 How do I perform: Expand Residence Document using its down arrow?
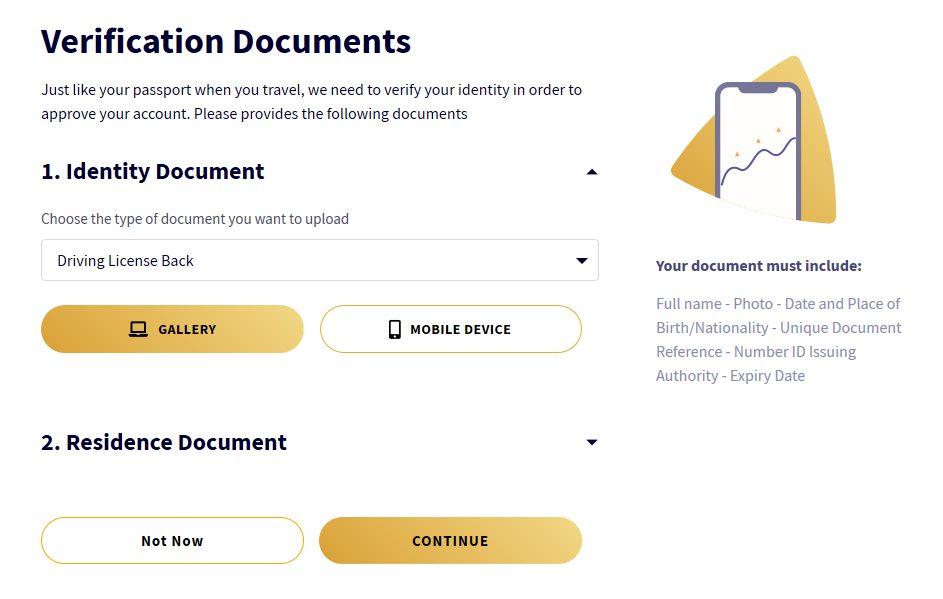pos(592,442)
